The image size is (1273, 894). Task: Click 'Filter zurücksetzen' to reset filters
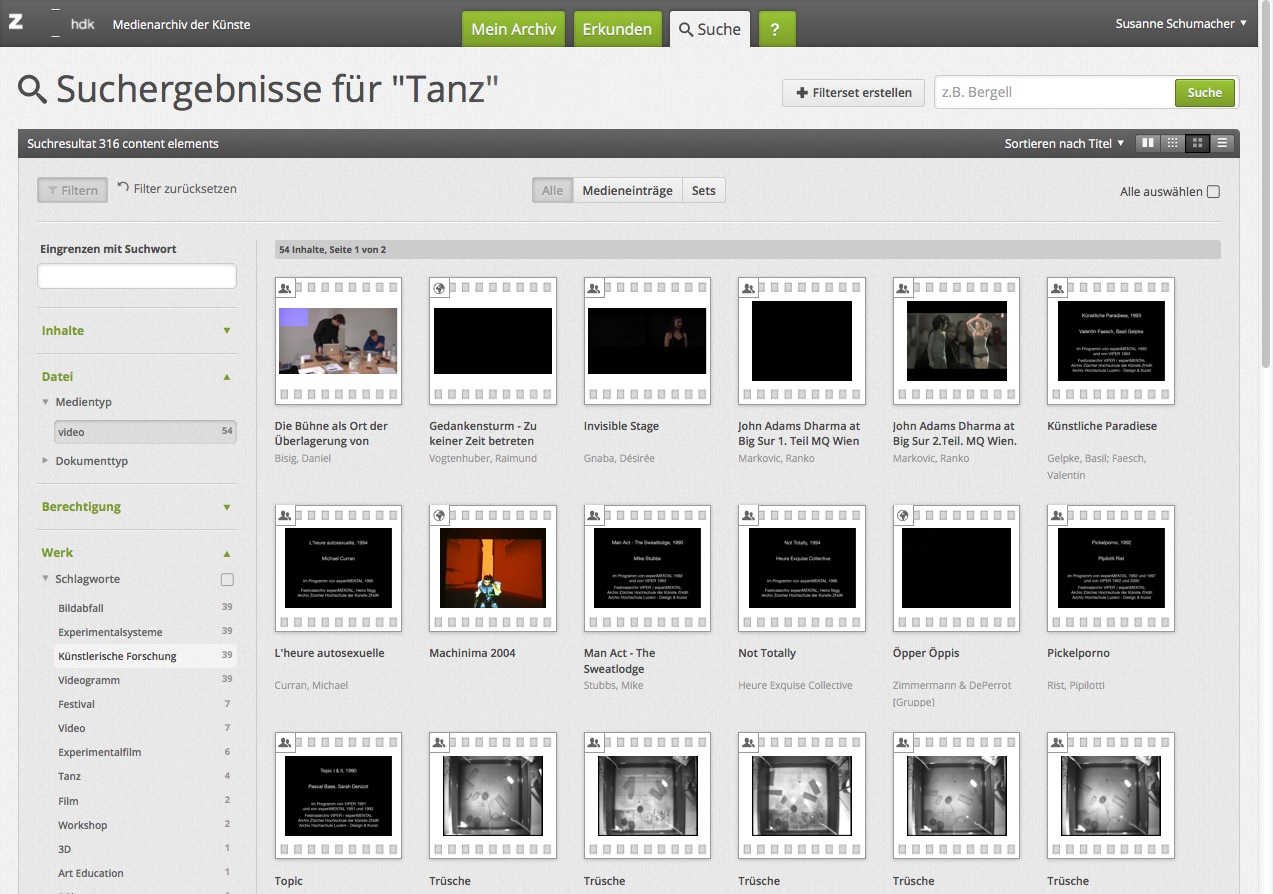tap(178, 188)
